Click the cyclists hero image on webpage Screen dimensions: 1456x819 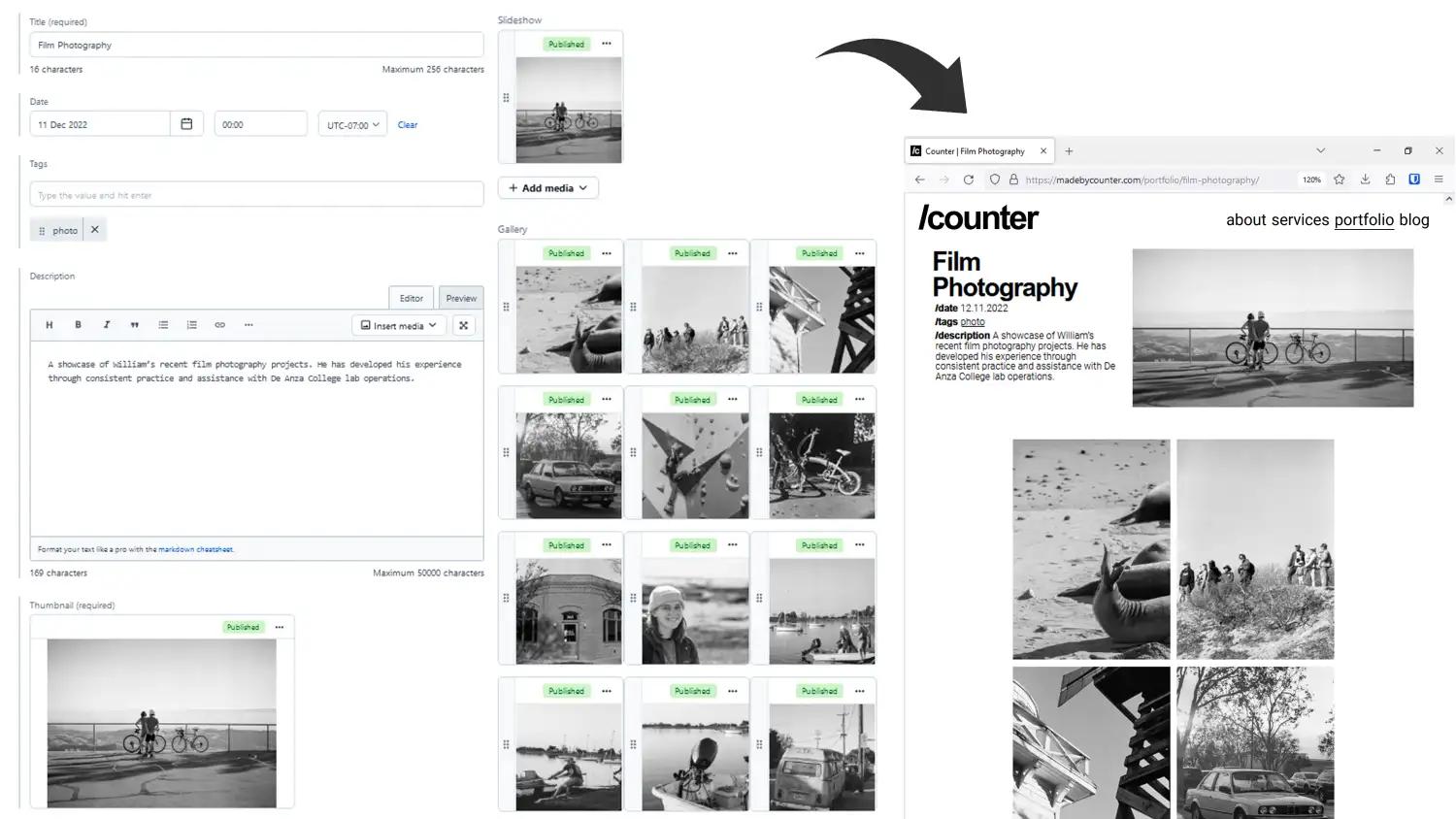[x=1273, y=328]
